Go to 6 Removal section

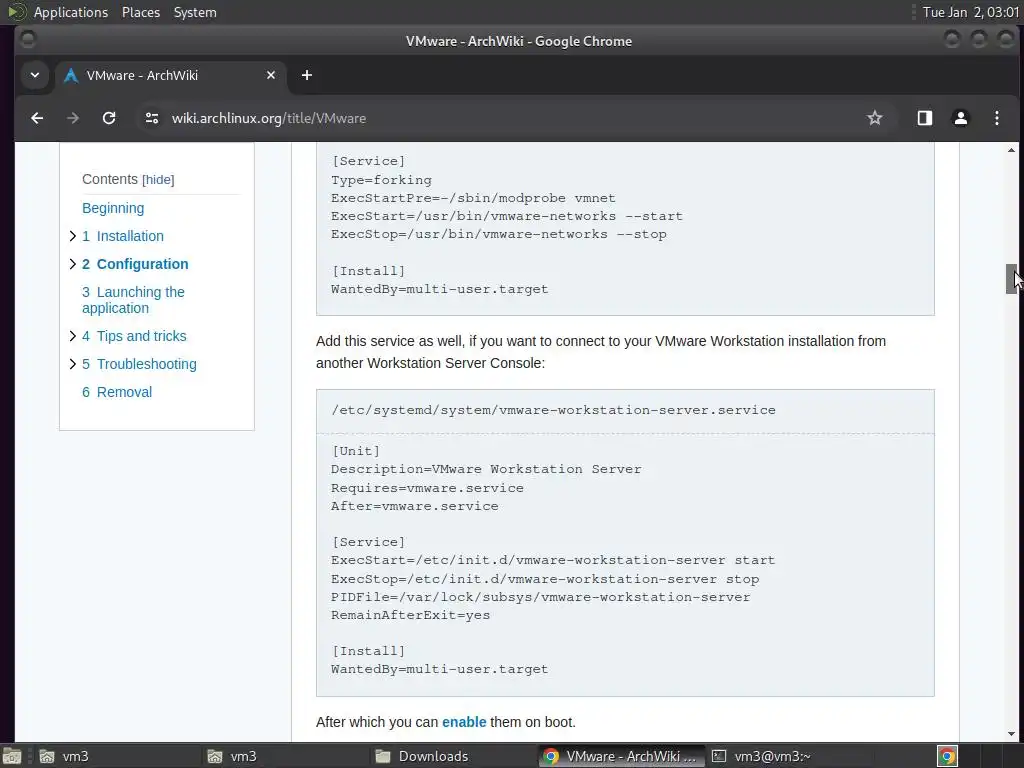117,392
